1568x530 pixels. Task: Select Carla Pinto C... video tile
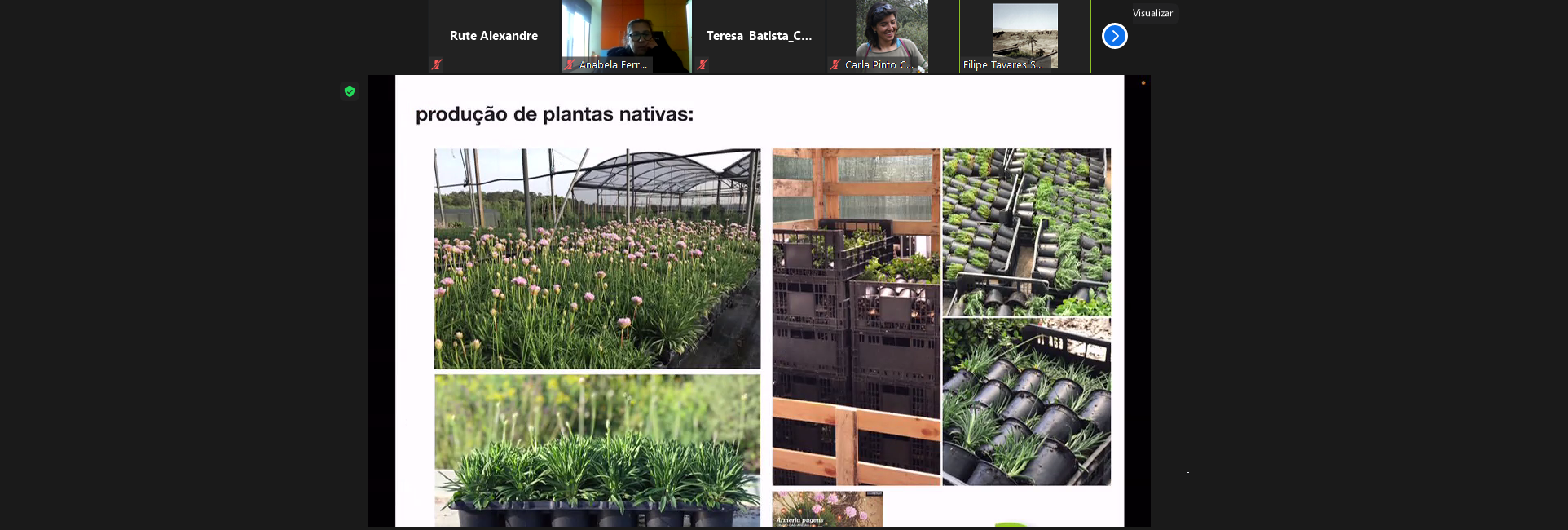[892, 36]
